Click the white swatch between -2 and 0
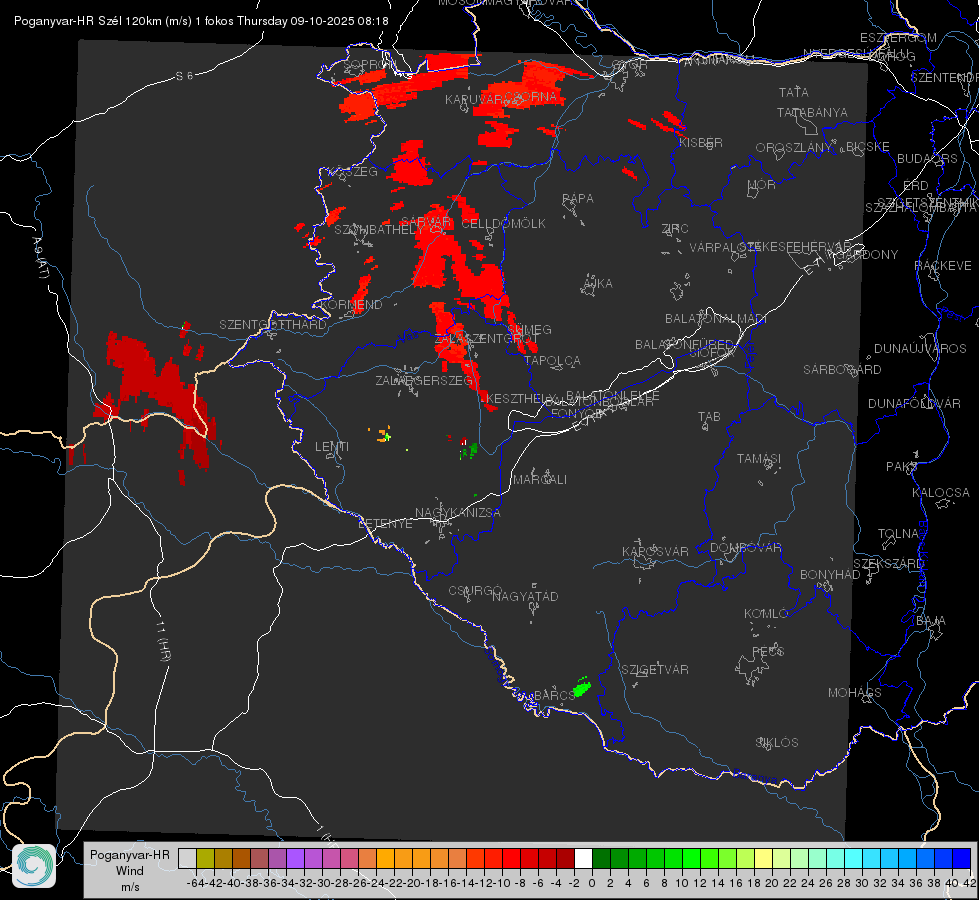This screenshot has height=900, width=979. click(x=583, y=858)
